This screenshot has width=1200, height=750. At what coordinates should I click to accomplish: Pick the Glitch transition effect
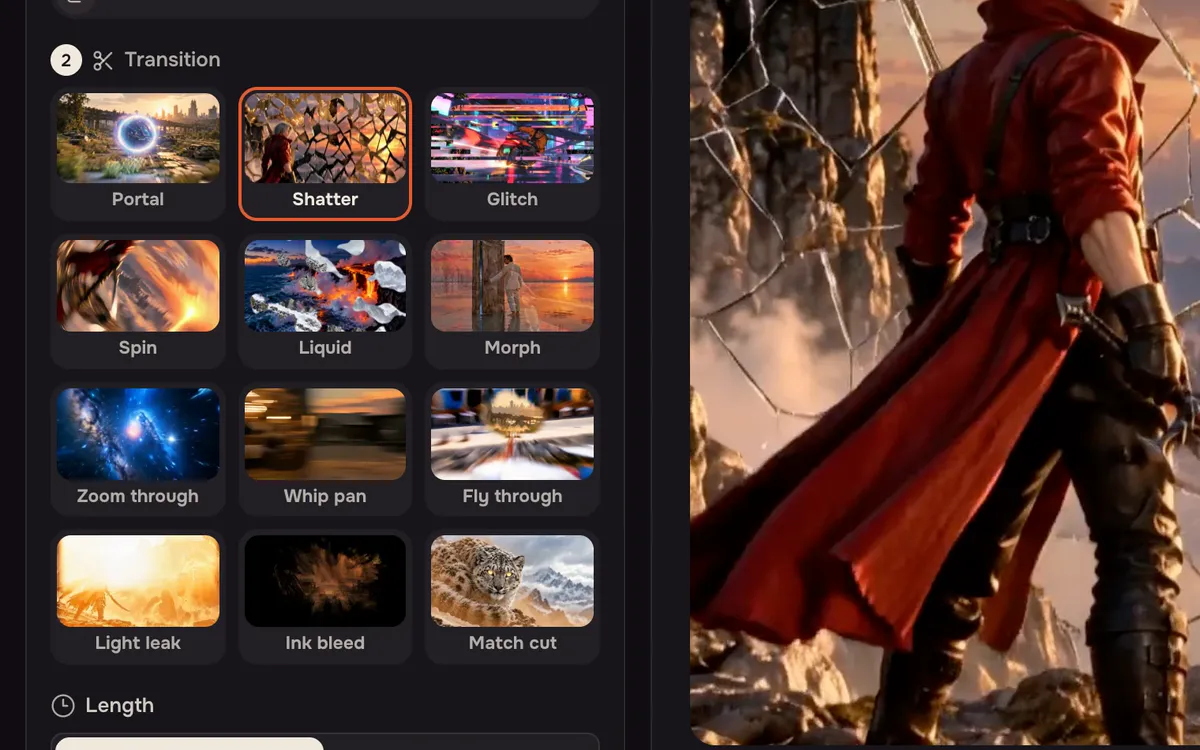click(x=512, y=153)
